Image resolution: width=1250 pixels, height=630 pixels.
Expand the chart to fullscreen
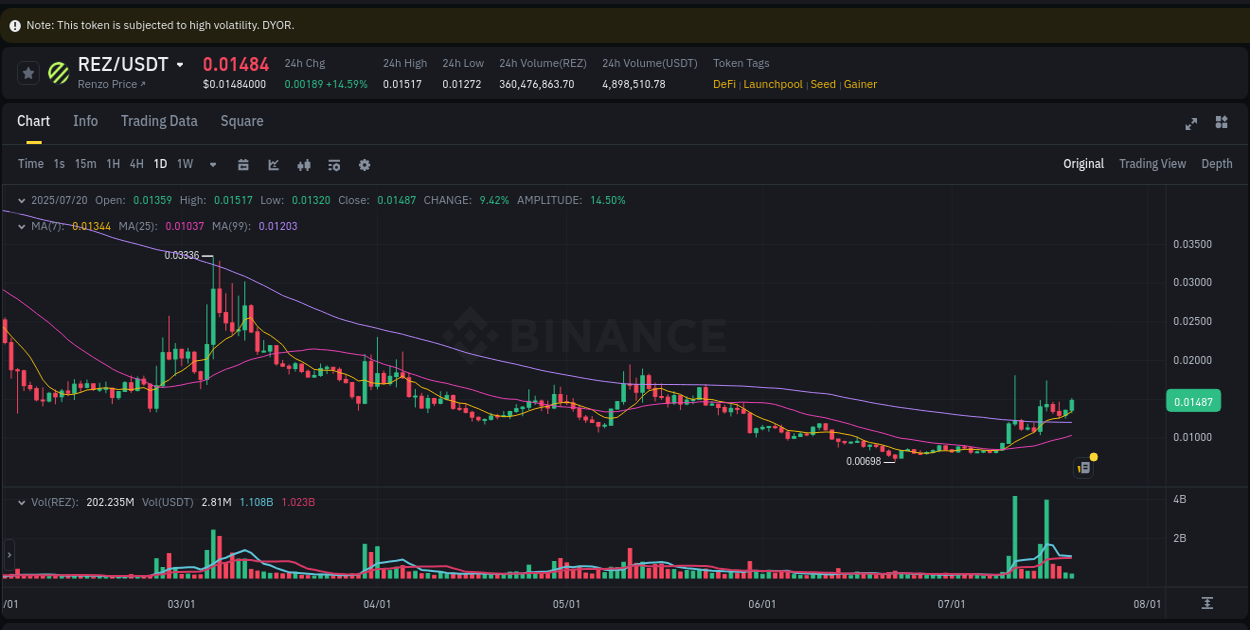1191,123
